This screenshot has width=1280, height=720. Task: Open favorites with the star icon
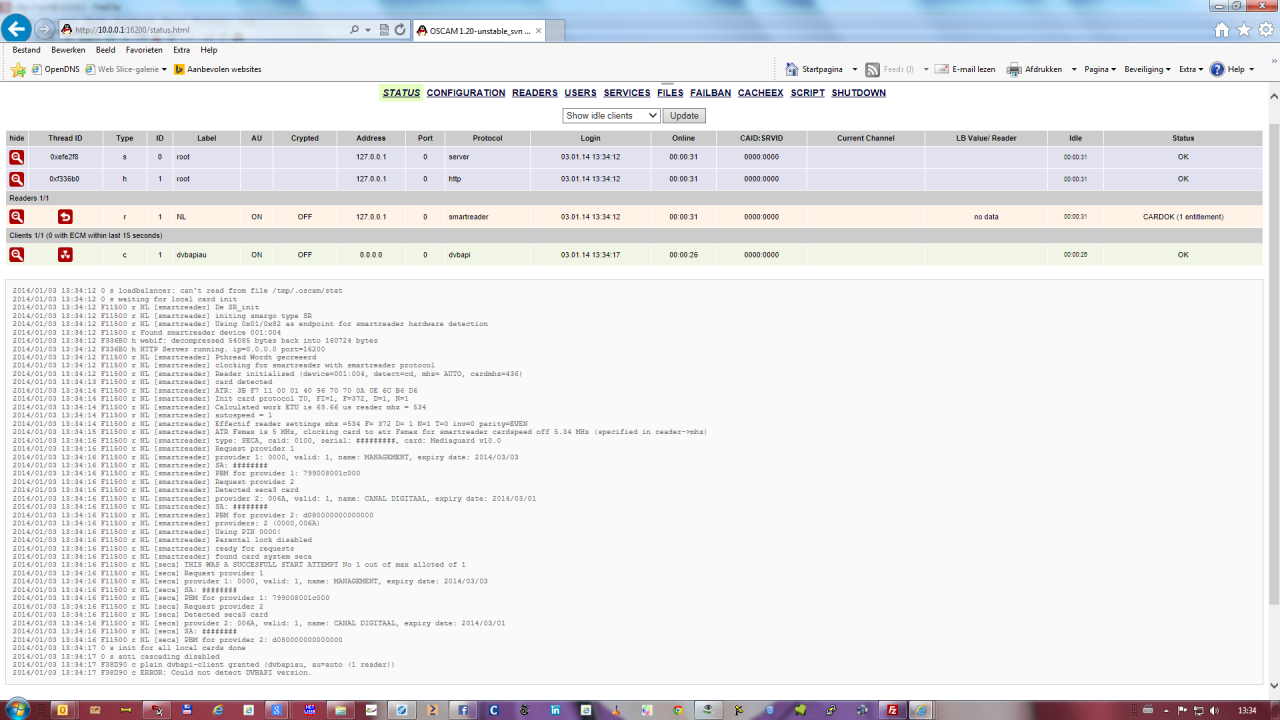tap(1244, 30)
